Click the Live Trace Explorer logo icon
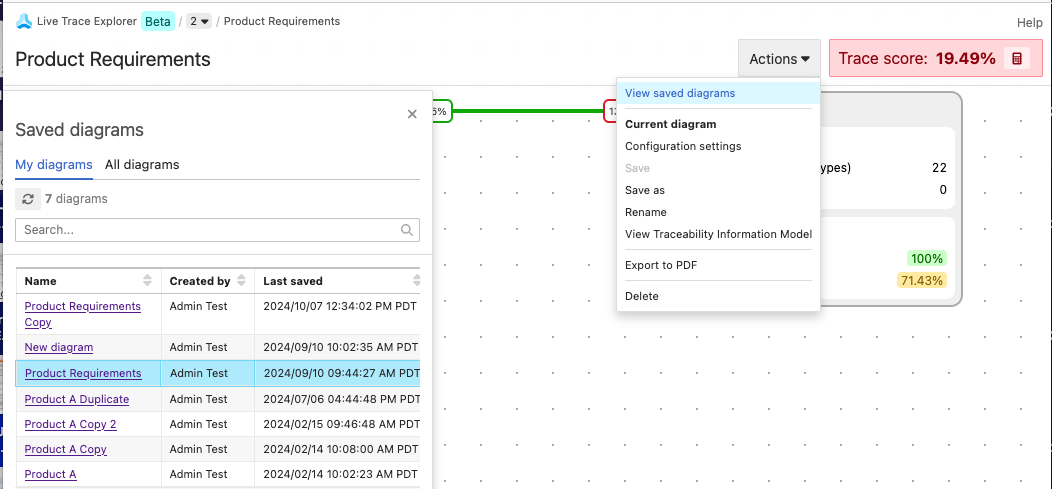The image size is (1052, 489). click(25, 21)
